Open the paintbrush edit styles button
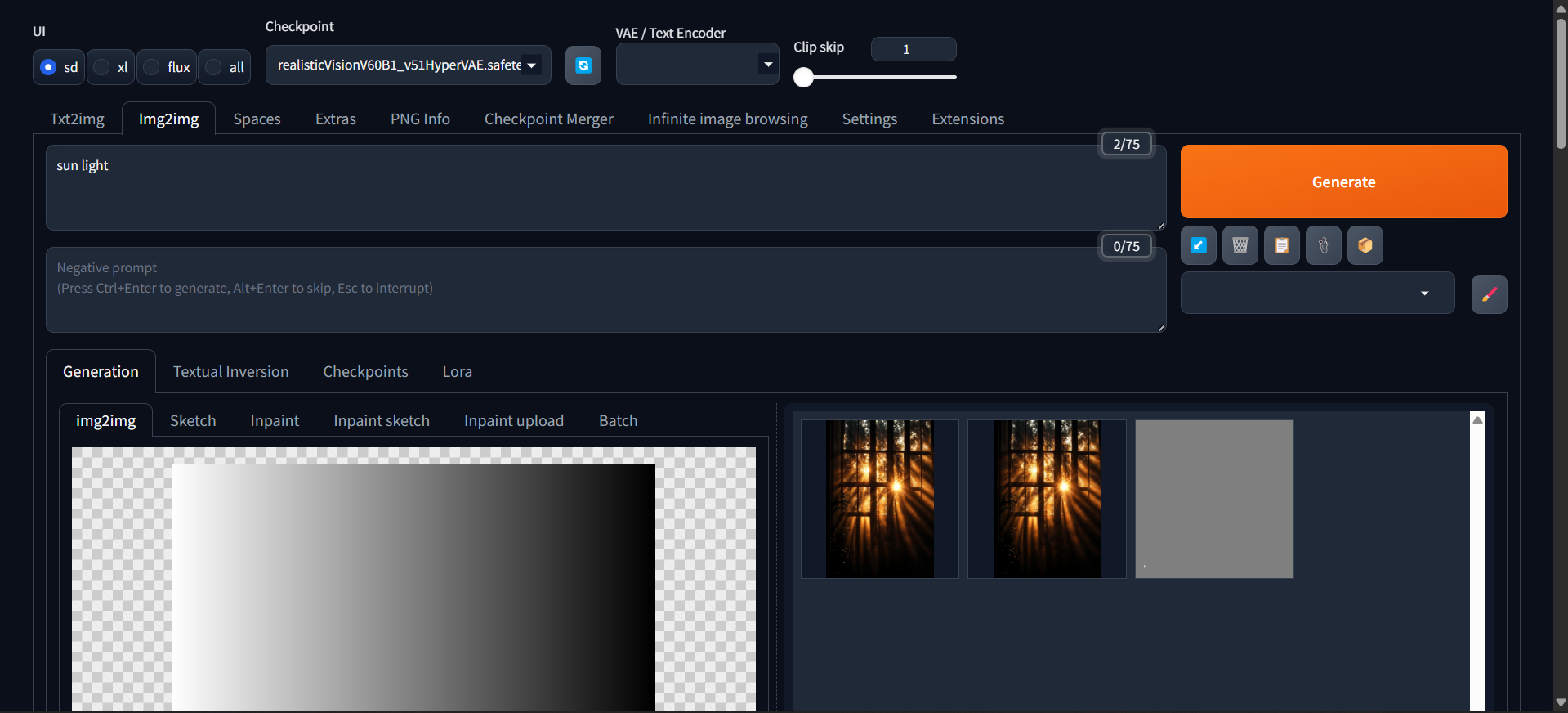Image resolution: width=1568 pixels, height=713 pixels. click(x=1489, y=294)
